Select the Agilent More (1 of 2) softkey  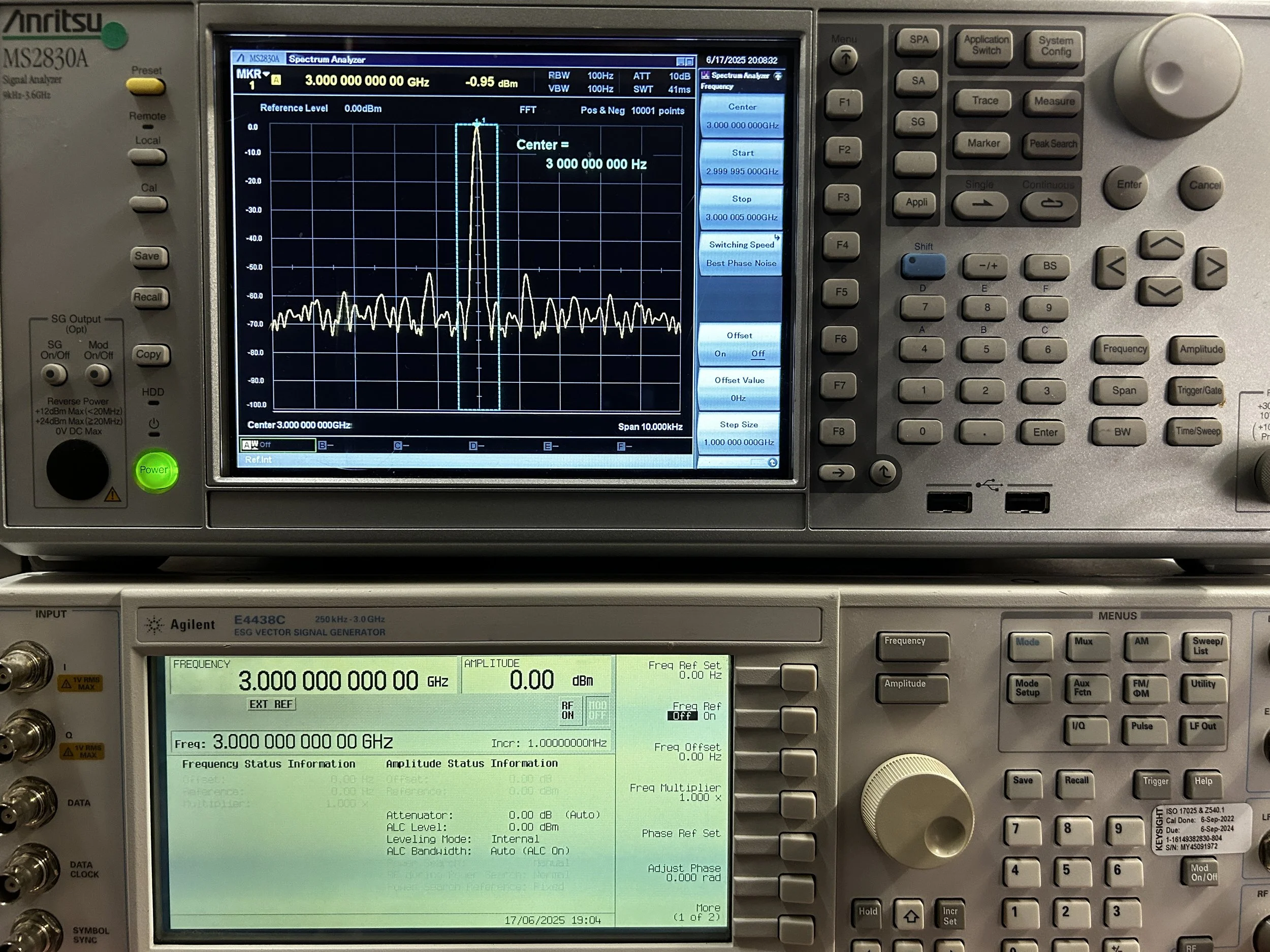pos(696,912)
